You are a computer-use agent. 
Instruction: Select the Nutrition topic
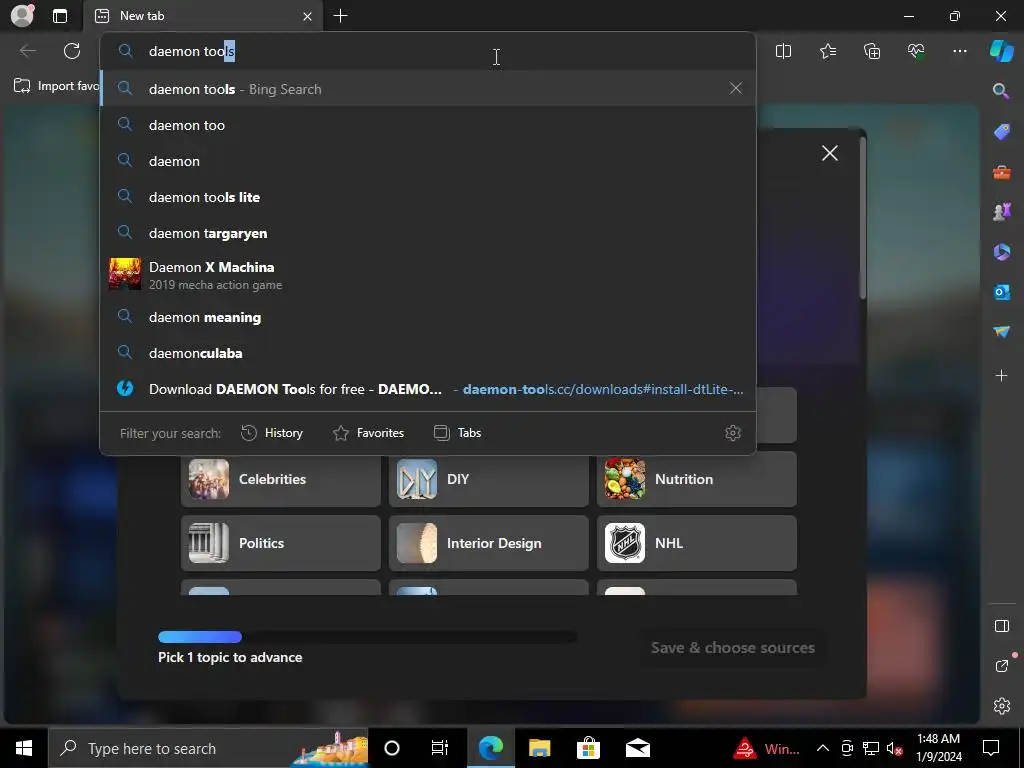697,479
